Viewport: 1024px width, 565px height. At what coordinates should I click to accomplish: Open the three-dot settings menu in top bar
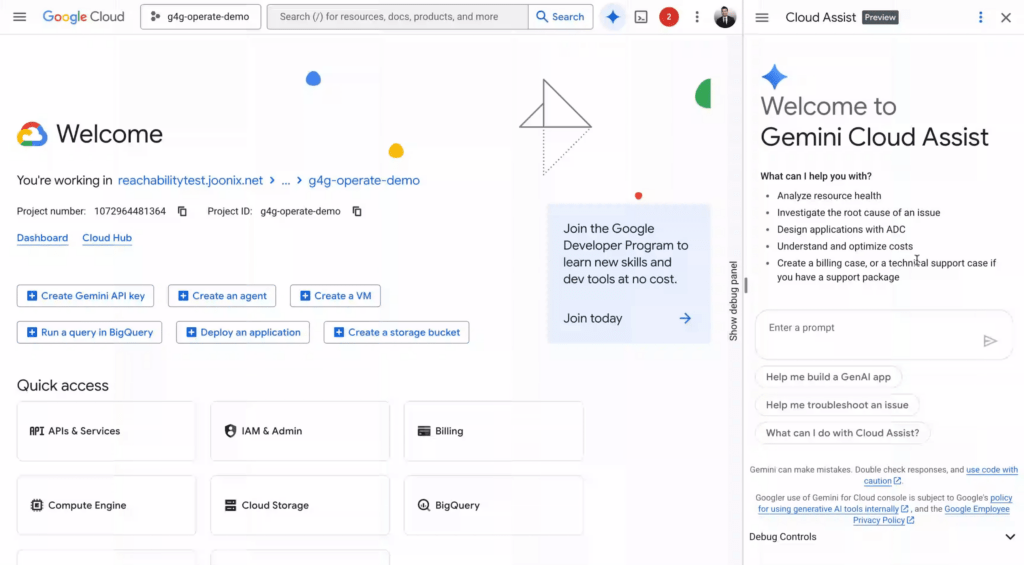pyautogui.click(x=697, y=17)
